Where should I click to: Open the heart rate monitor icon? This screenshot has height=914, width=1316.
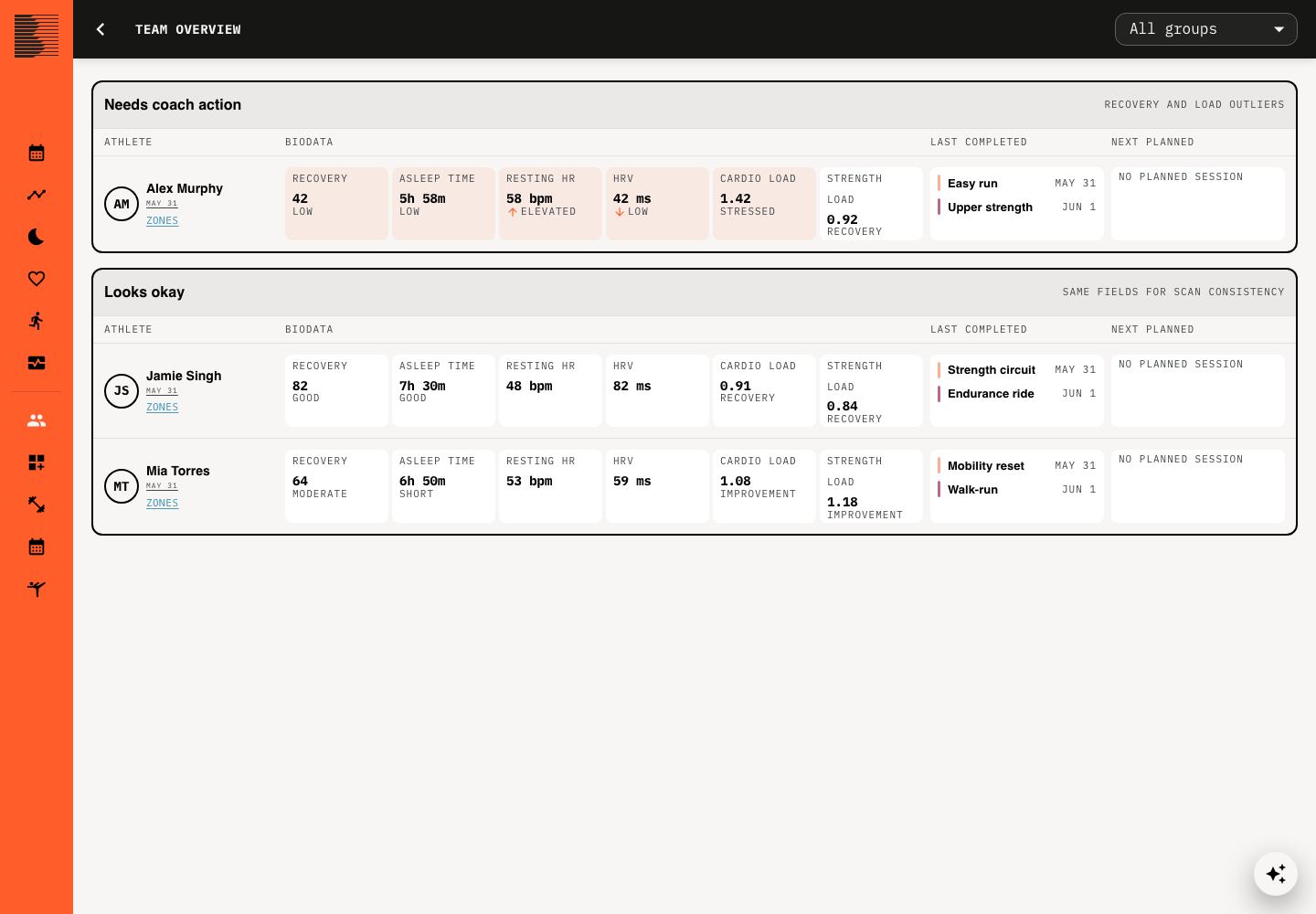pyautogui.click(x=37, y=363)
